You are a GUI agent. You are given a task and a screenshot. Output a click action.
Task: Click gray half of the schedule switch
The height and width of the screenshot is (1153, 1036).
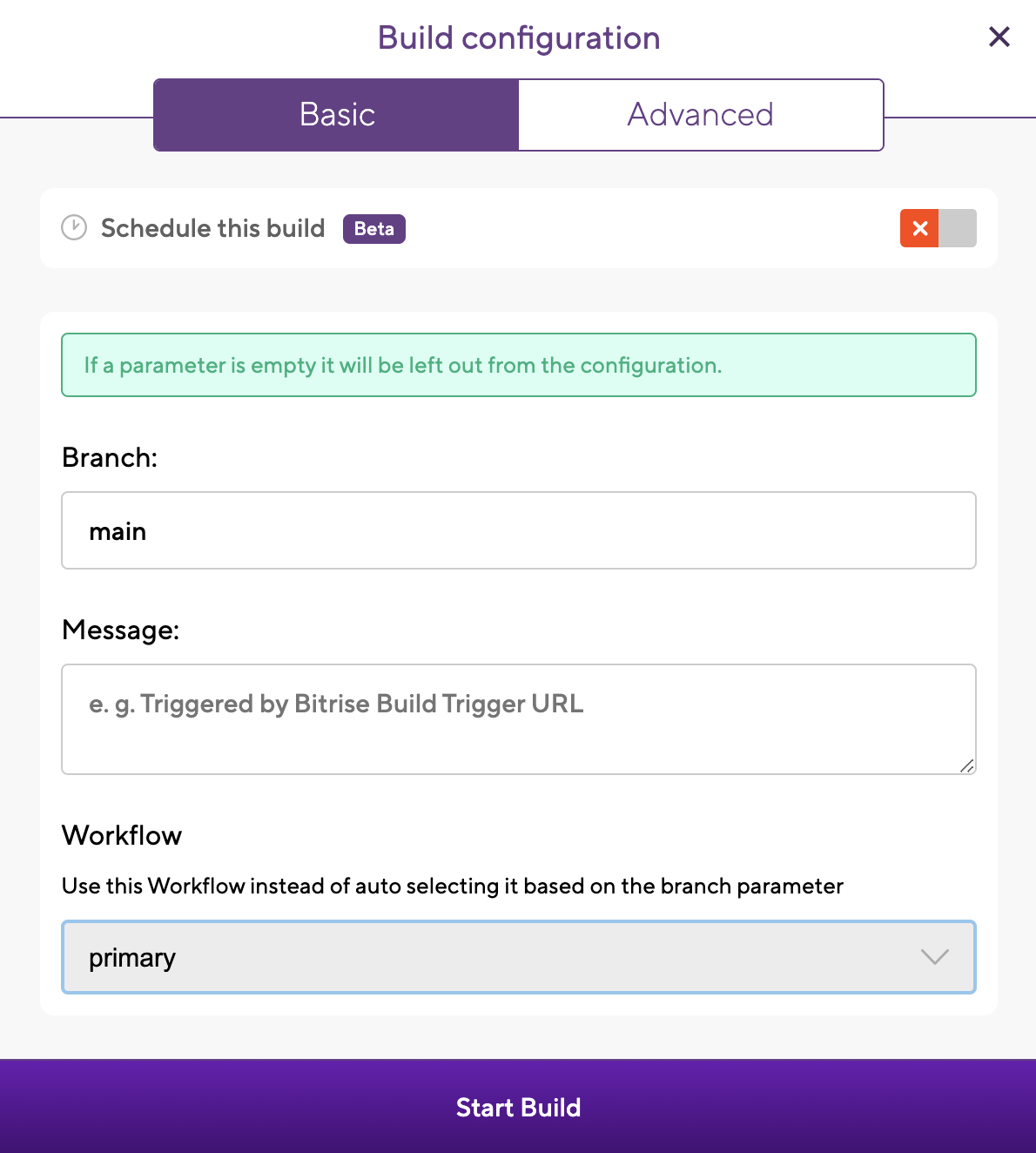[957, 228]
